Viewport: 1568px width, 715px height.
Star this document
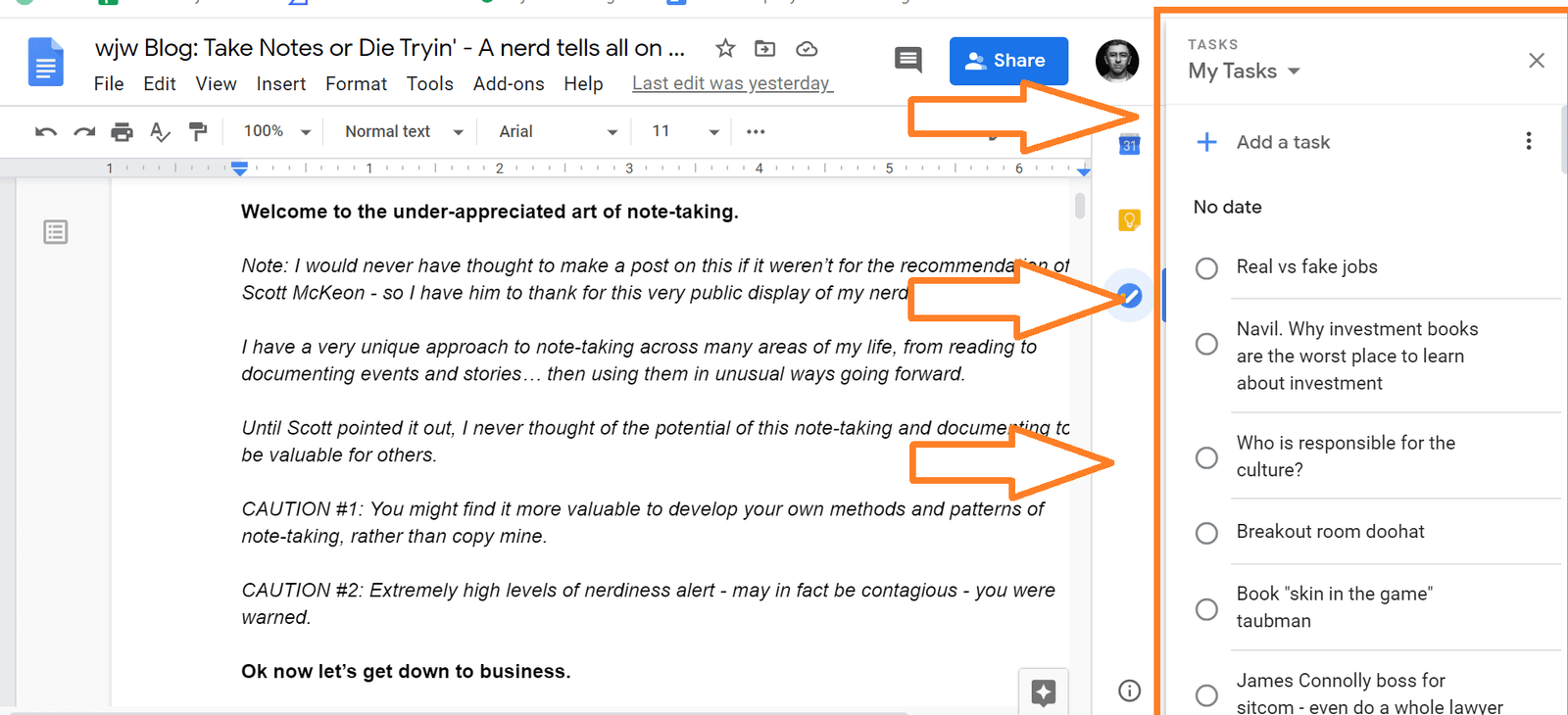(725, 49)
